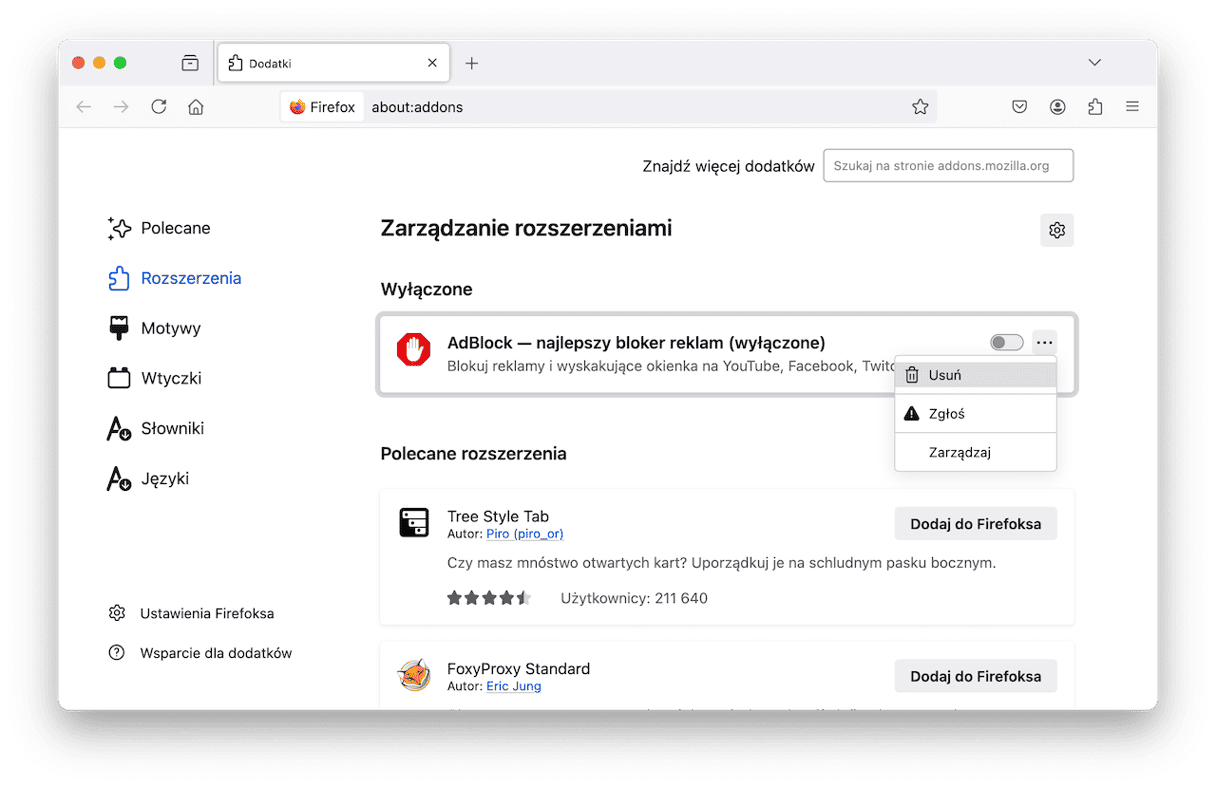This screenshot has height=787, width=1216.
Task: Bookmark this page with the star icon
Action: (x=920, y=107)
